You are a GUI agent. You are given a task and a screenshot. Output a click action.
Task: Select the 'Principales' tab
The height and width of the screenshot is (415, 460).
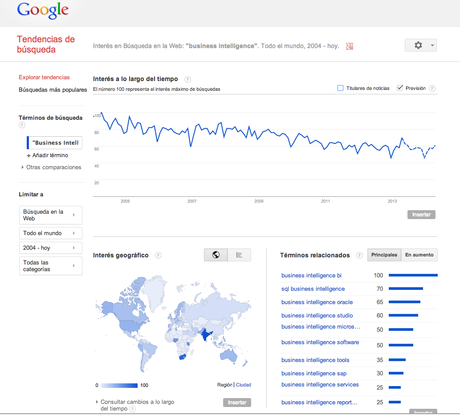(384, 255)
